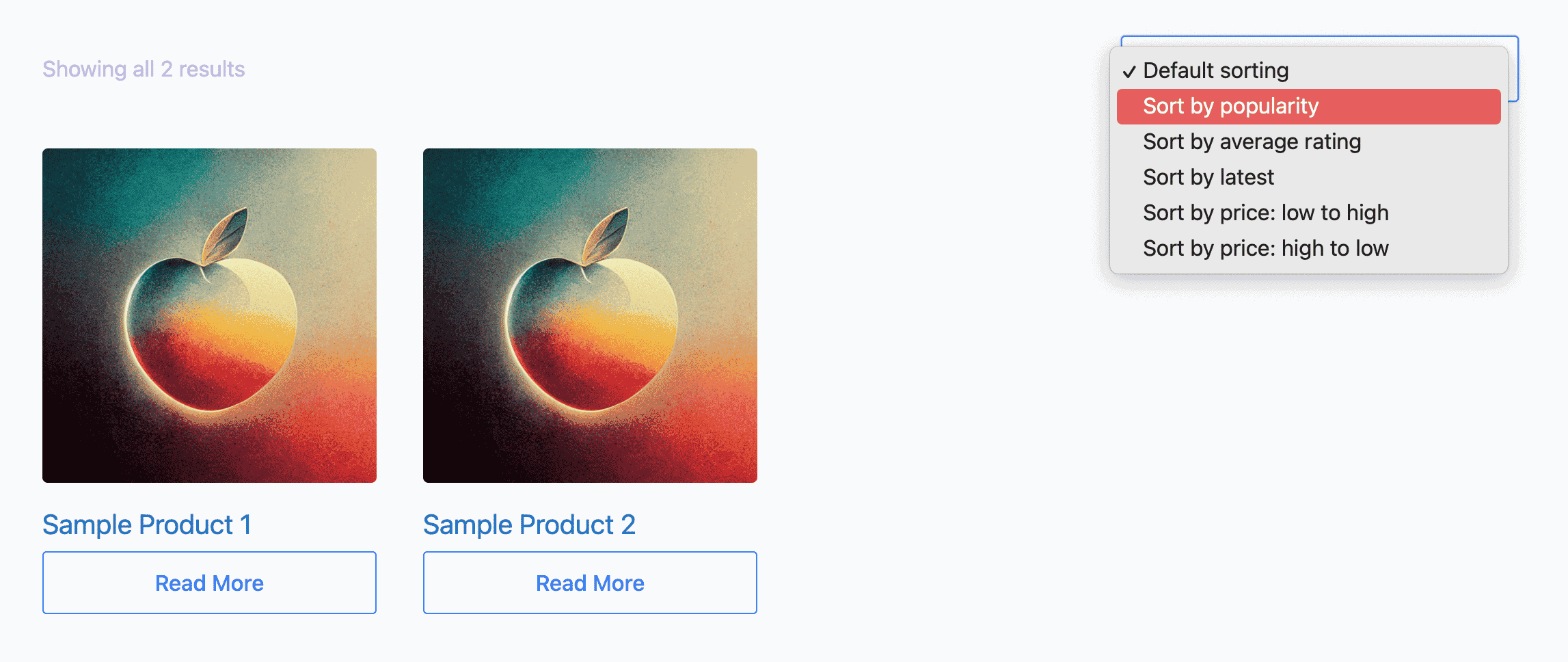Click the apple leaf in Sample Product 2 image
This screenshot has height=662, width=1568.
607,237
